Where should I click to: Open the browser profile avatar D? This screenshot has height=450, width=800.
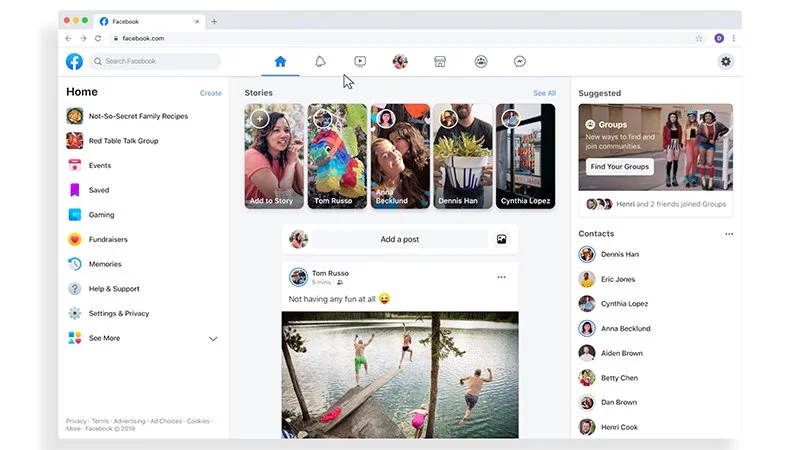pos(719,38)
